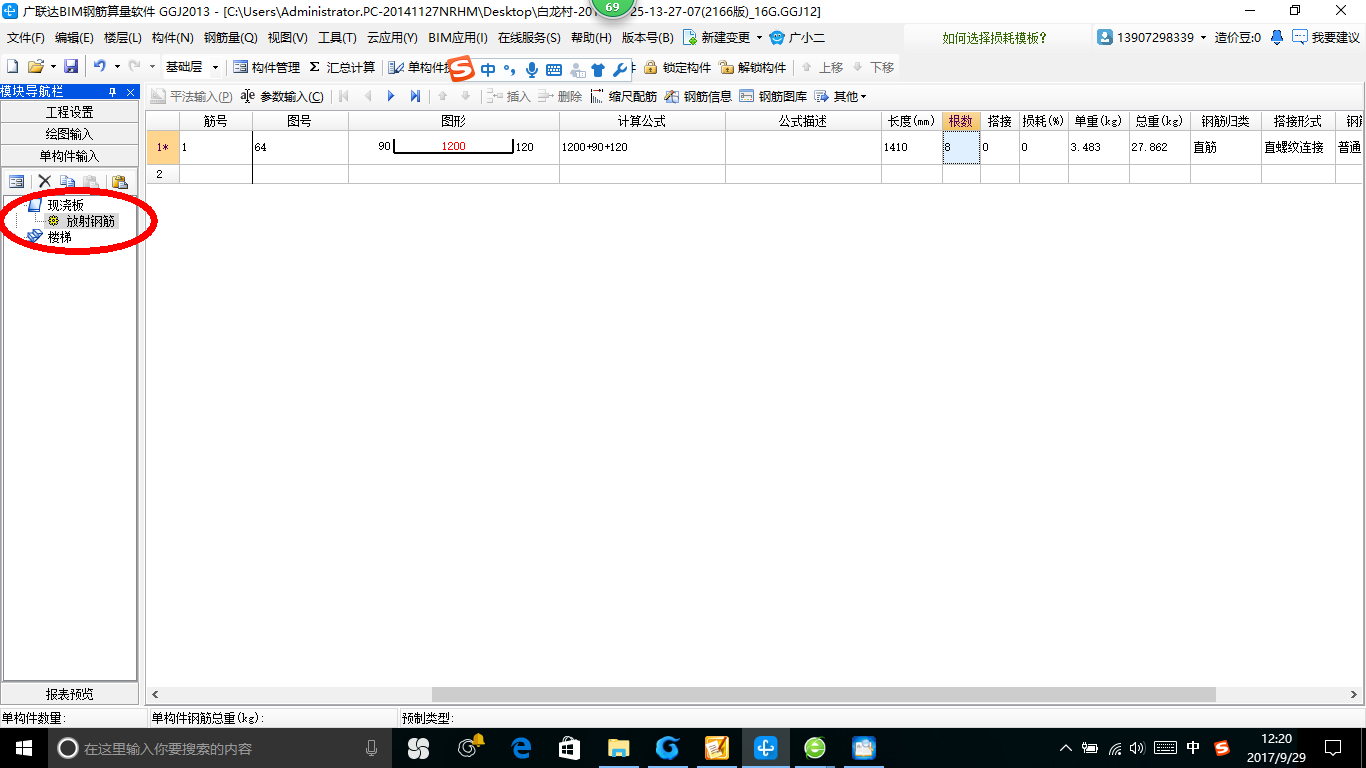
Task: Pin the 模块导航栏 panel
Action: click(x=113, y=91)
